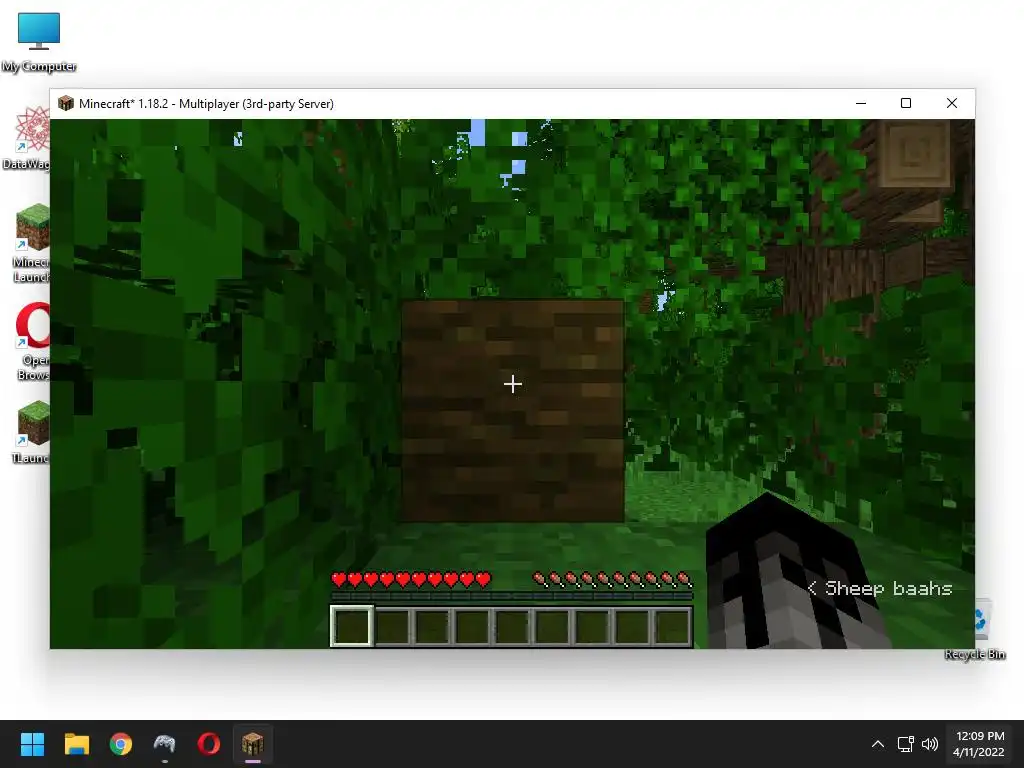Viewport: 1024px width, 768px height.
Task: Click the Minecraft window title icon
Action: click(x=66, y=103)
